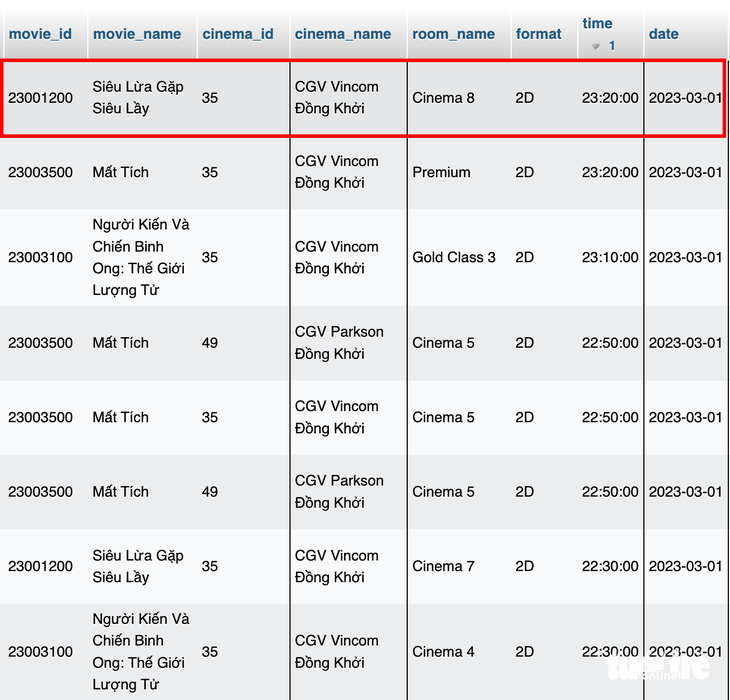Sort by the movie_id column header
Image resolution: width=730 pixels, height=700 pixels.
[40, 34]
